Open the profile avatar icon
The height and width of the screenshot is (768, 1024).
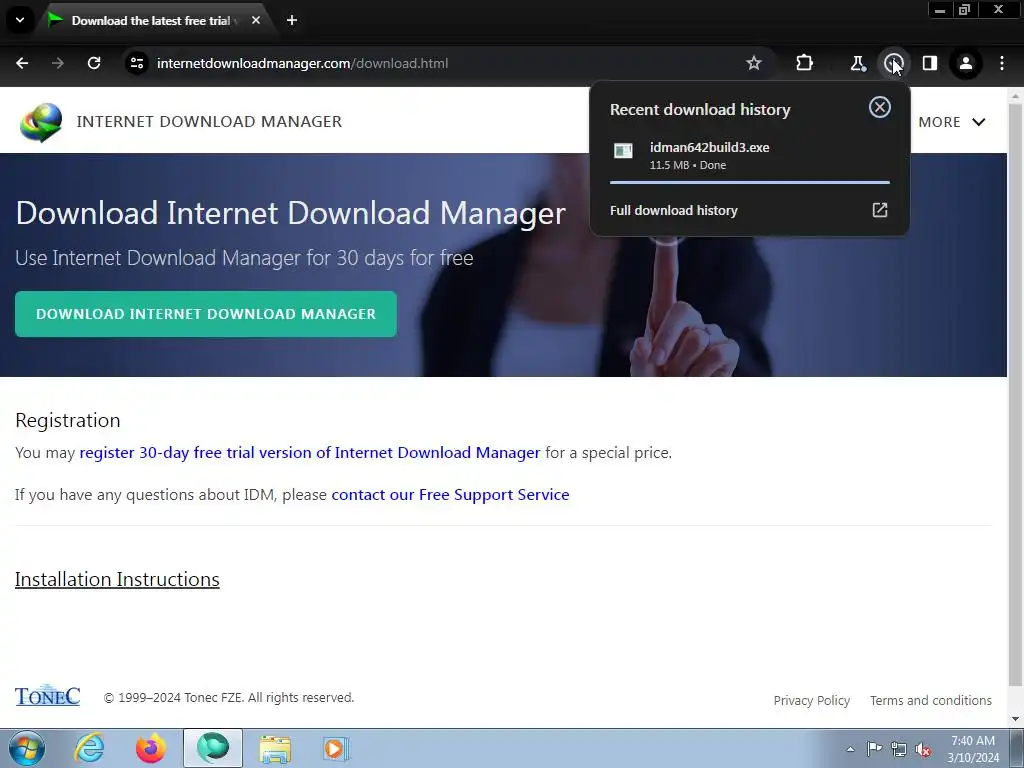965,63
